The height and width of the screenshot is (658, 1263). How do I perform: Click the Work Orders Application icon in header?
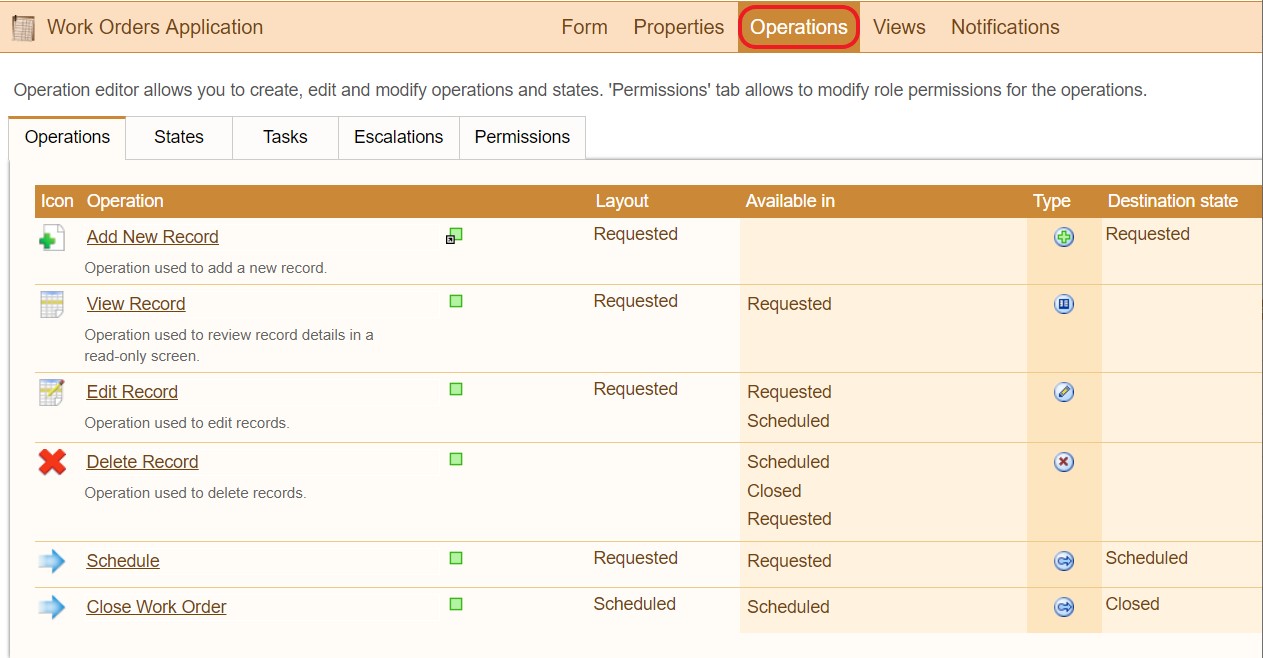click(x=23, y=28)
